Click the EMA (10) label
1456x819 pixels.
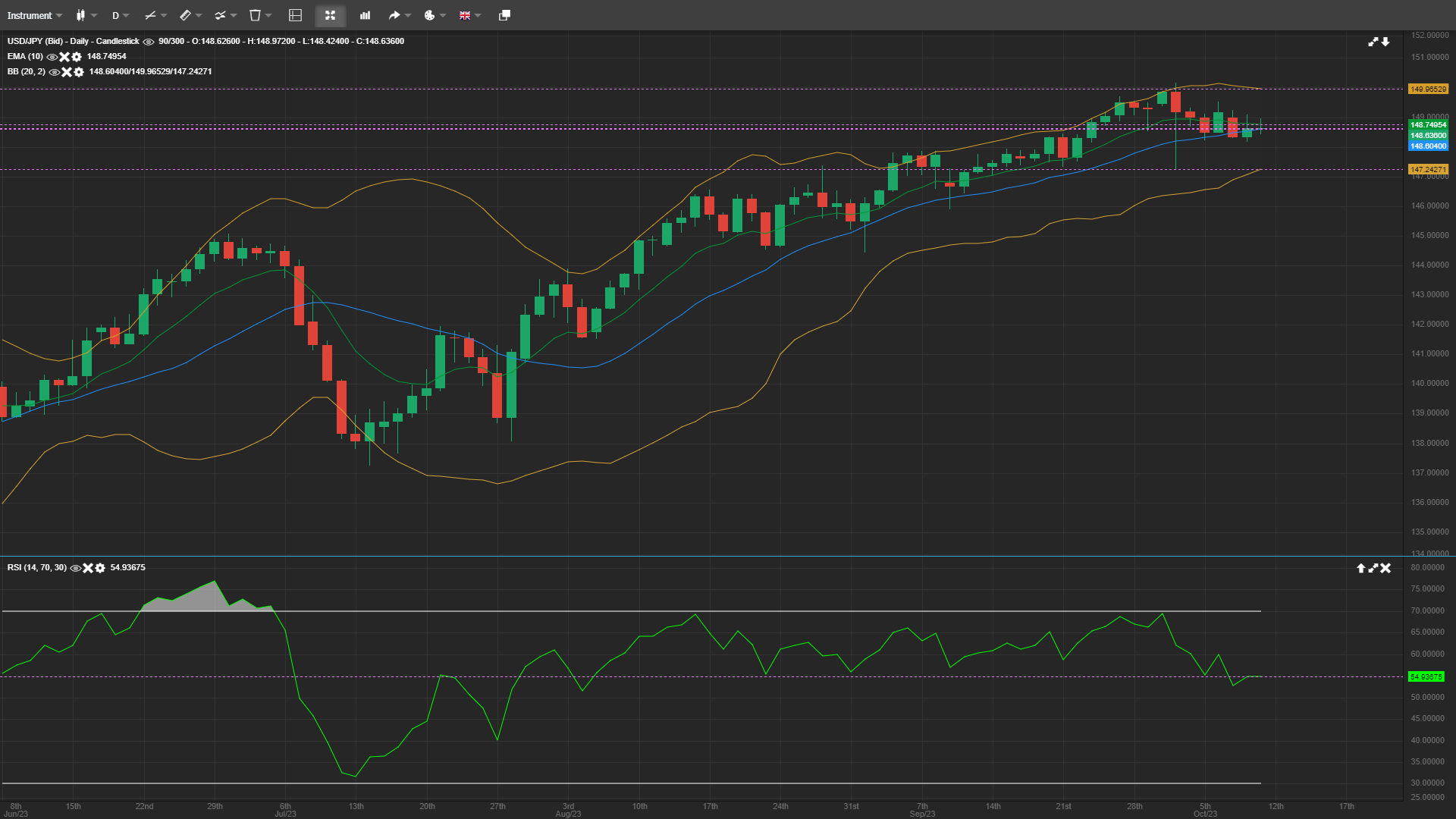pos(25,57)
